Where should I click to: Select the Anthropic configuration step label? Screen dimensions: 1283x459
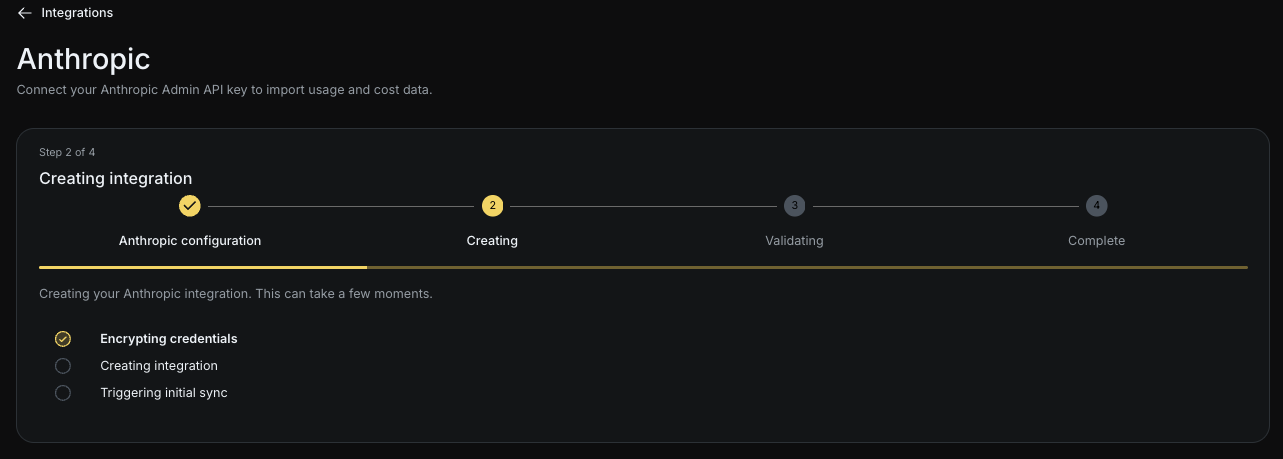tap(190, 241)
